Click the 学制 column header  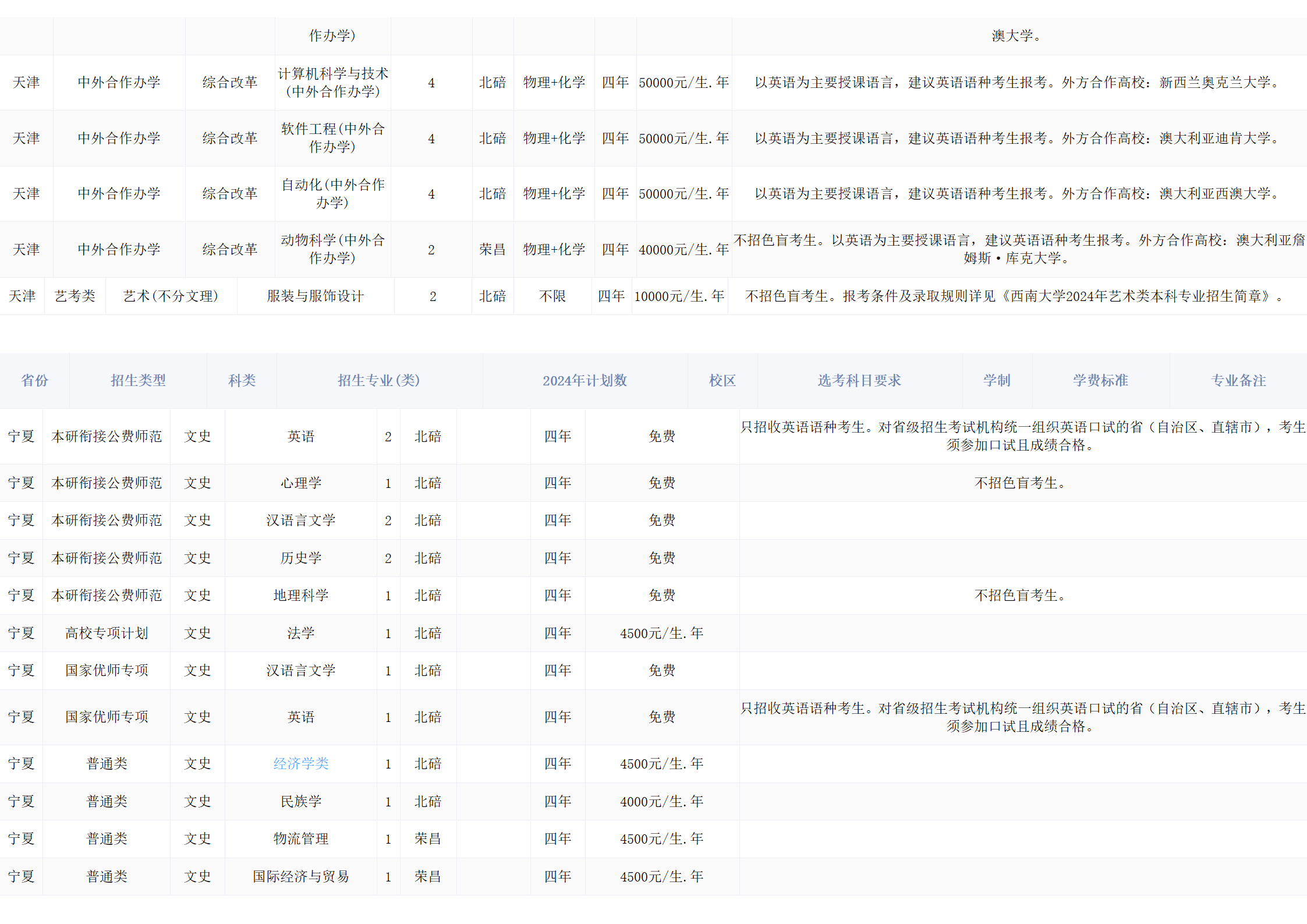[997, 380]
